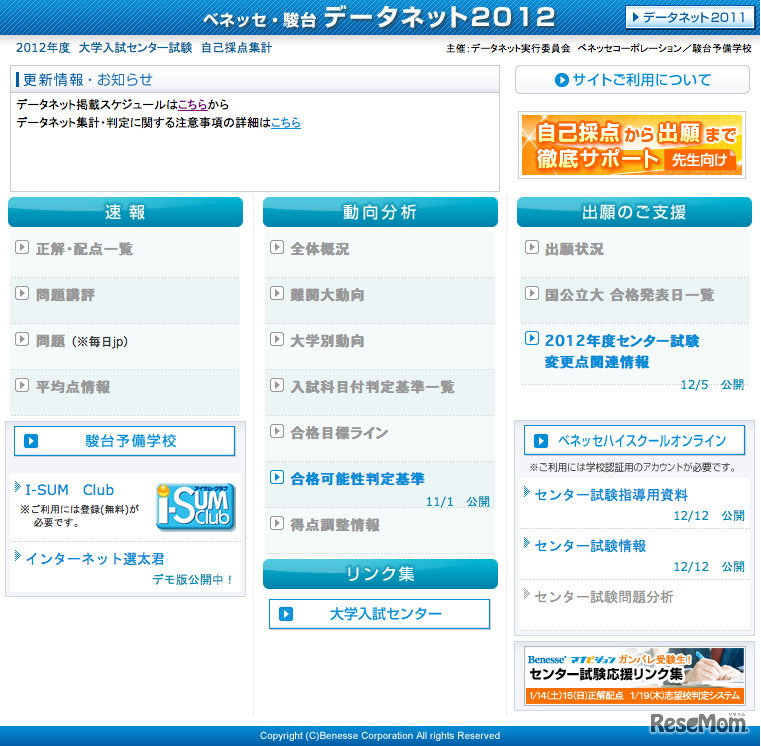Select the 入試科目付判定基準一覧 text entry
The width and height of the screenshot is (761, 746).
(x=372, y=387)
